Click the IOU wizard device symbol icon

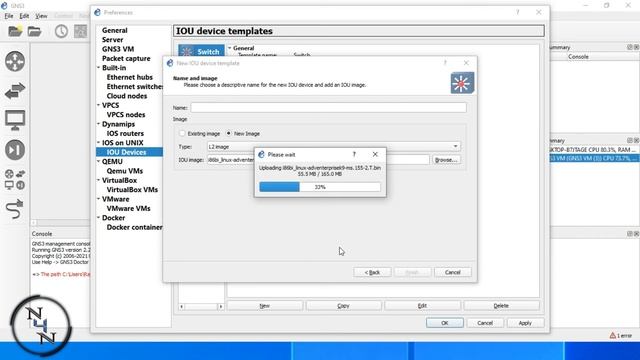pyautogui.click(x=462, y=83)
